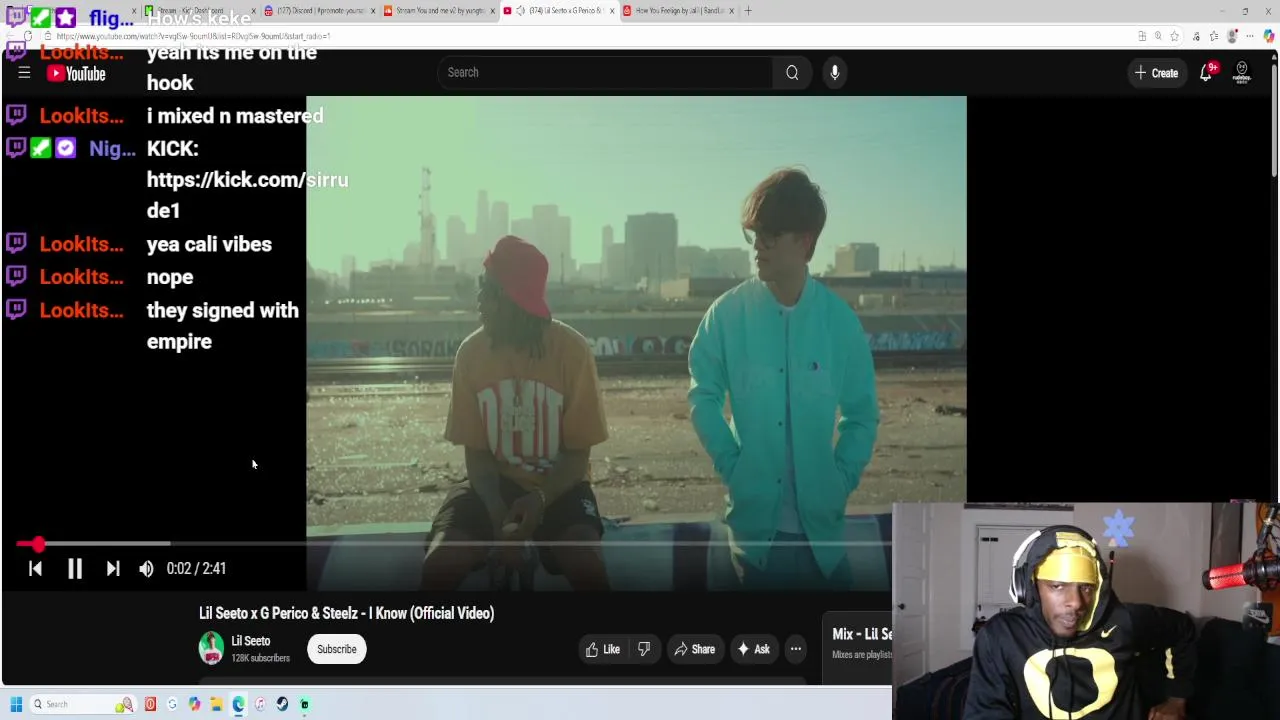The image size is (1280, 720).
Task: Open the red app icon after taskbar search
Action: pyautogui.click(x=150, y=704)
